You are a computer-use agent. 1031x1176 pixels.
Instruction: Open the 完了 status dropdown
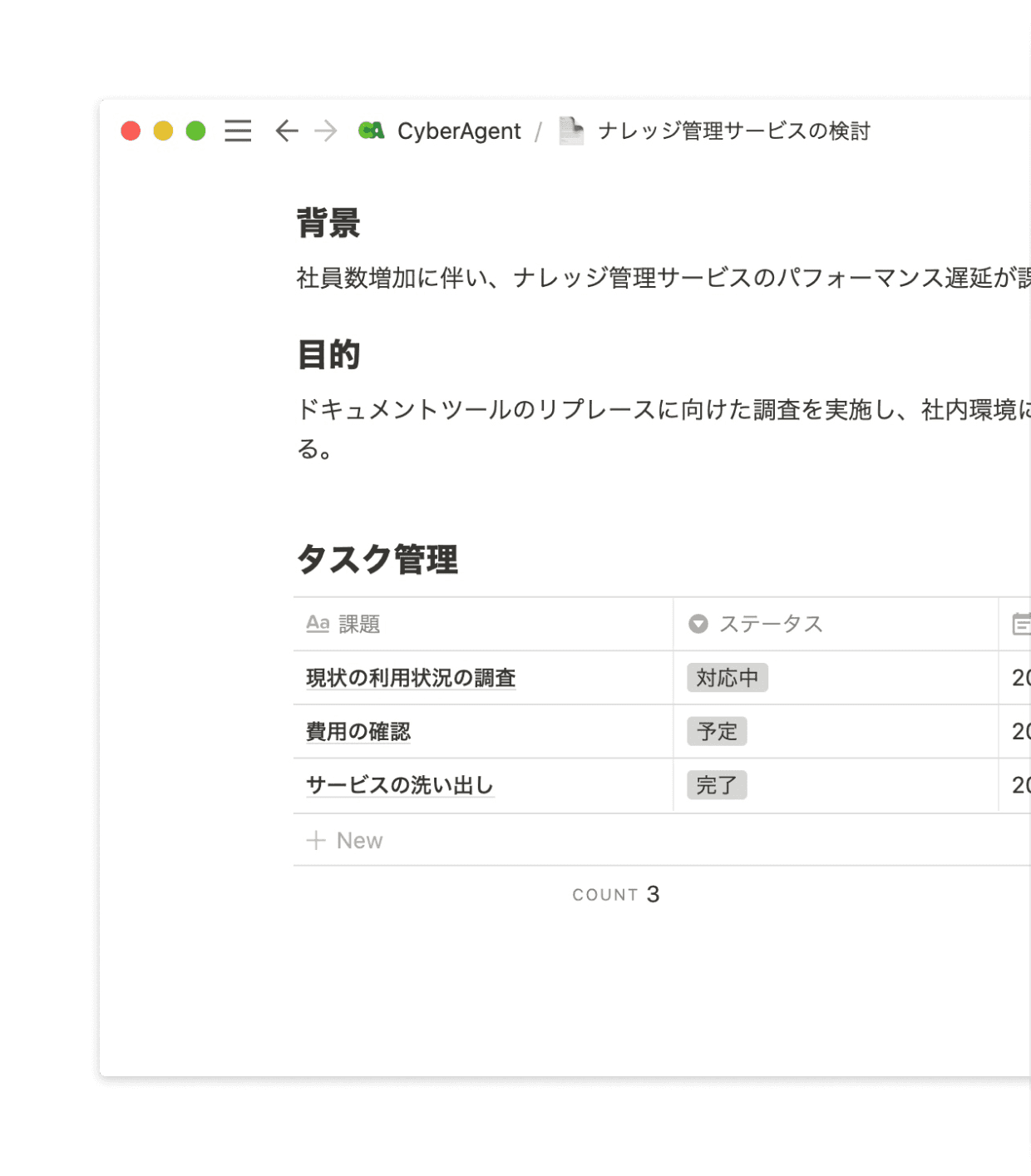click(717, 785)
